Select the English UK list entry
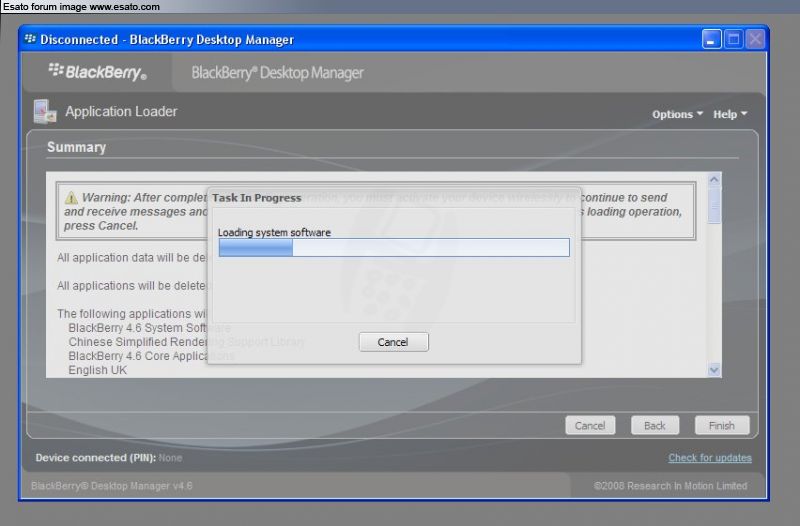Image resolution: width=800 pixels, height=526 pixels. pos(97,370)
